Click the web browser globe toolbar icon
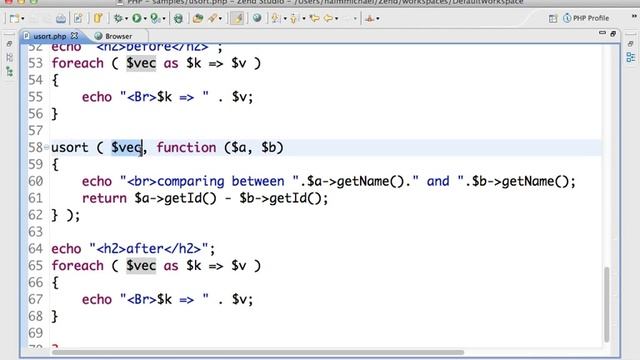640x360 pixels. coord(257,18)
